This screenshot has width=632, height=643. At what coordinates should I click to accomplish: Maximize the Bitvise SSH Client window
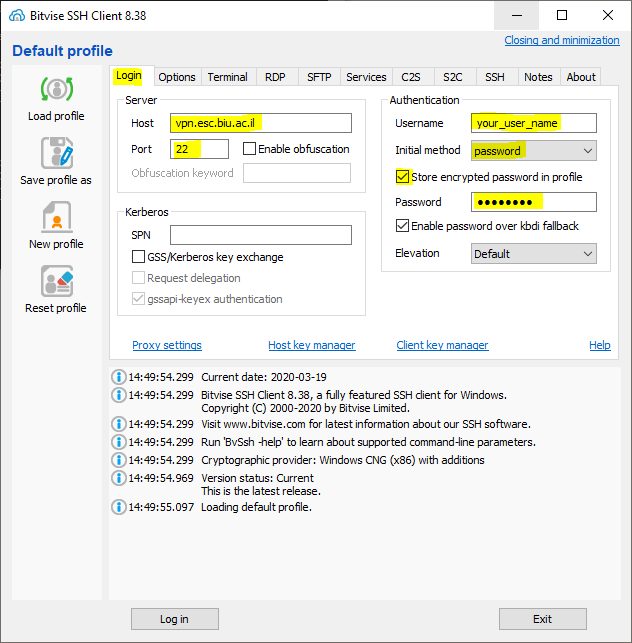click(562, 16)
